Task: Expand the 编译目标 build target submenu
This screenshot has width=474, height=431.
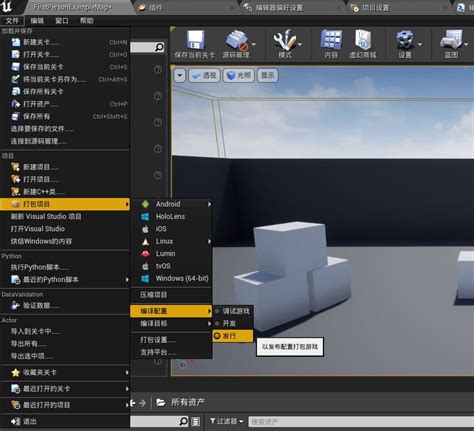Action: (171, 323)
